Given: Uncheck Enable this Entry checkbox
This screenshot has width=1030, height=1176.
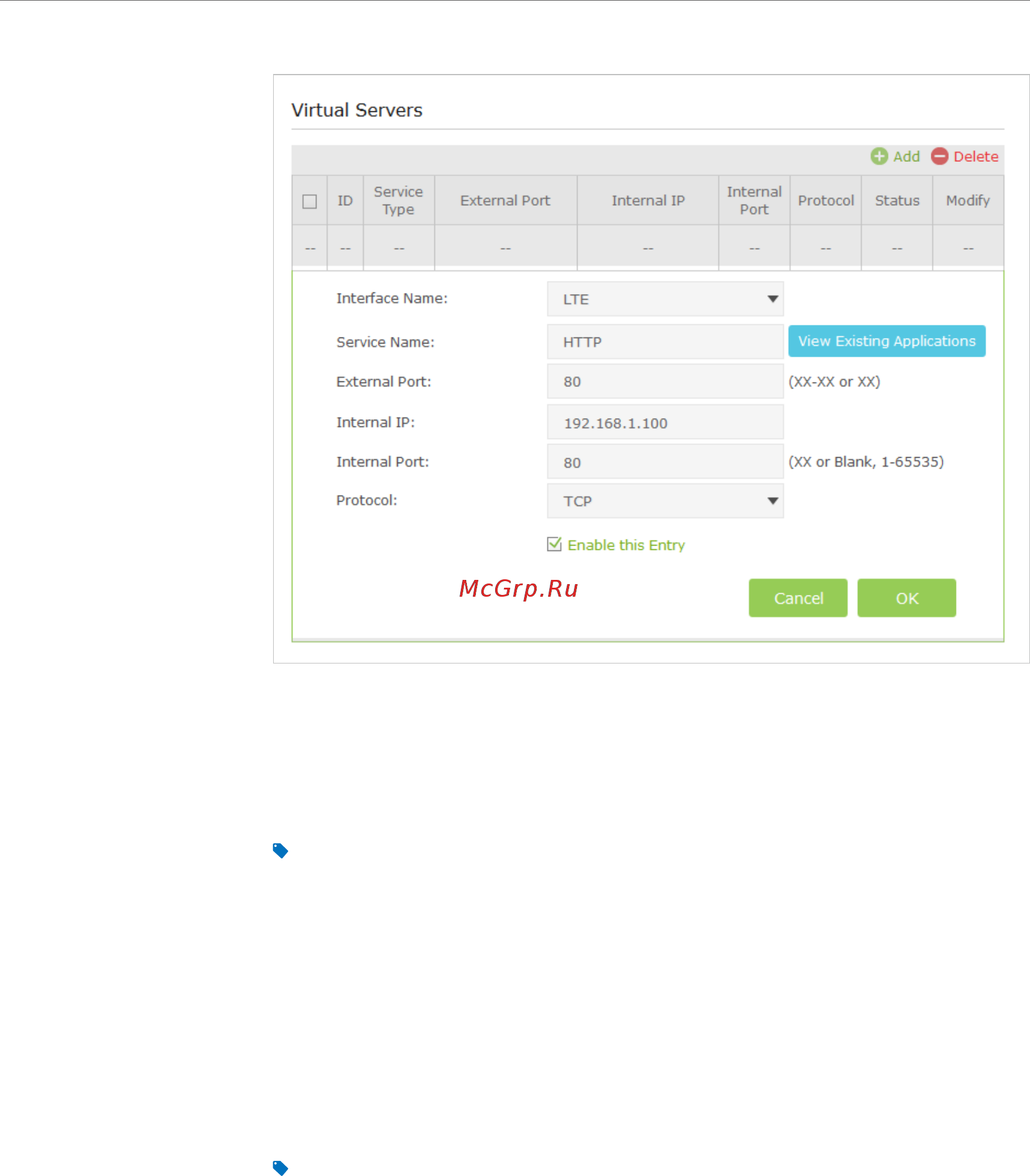Looking at the screenshot, I should click(x=554, y=544).
